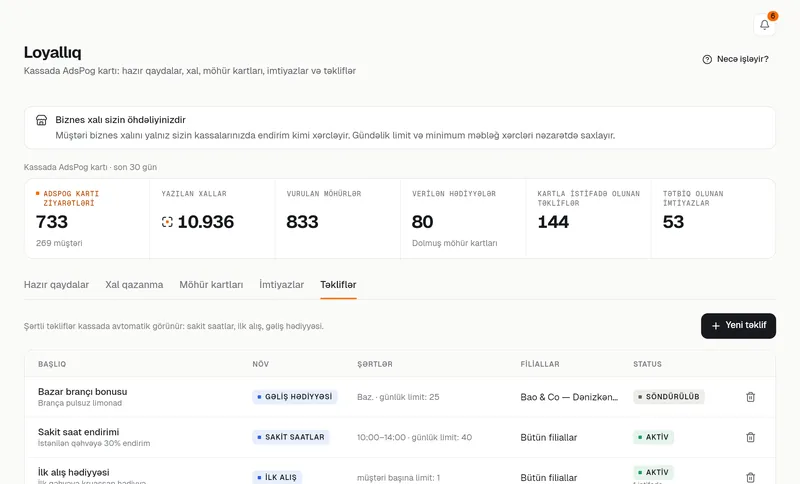800x484 pixels.
Task: Click Bütün filiallar in Sakit saat endirimi row
Action: click(x=548, y=437)
